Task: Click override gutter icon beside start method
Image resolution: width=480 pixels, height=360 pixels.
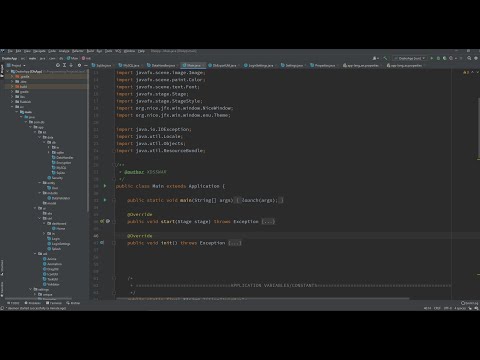Action: coord(102,221)
